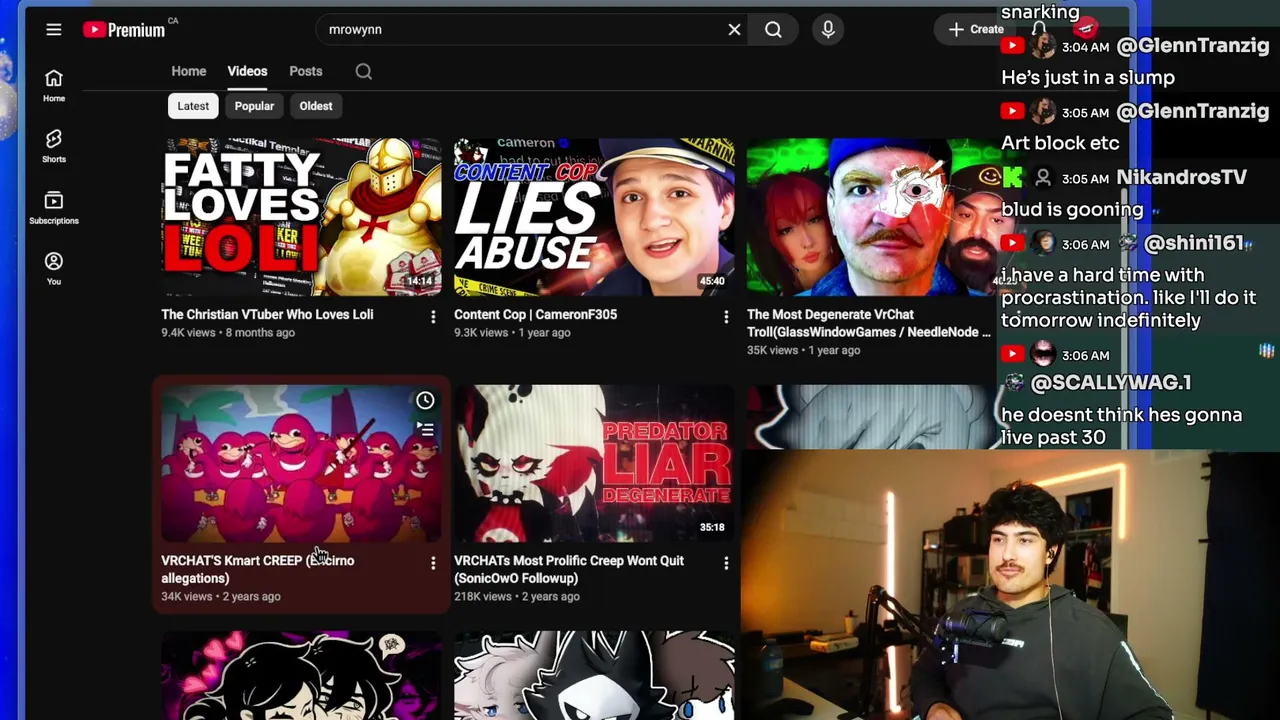Click the 35:18 duration badge
The height and width of the screenshot is (720, 1280).
[712, 527]
